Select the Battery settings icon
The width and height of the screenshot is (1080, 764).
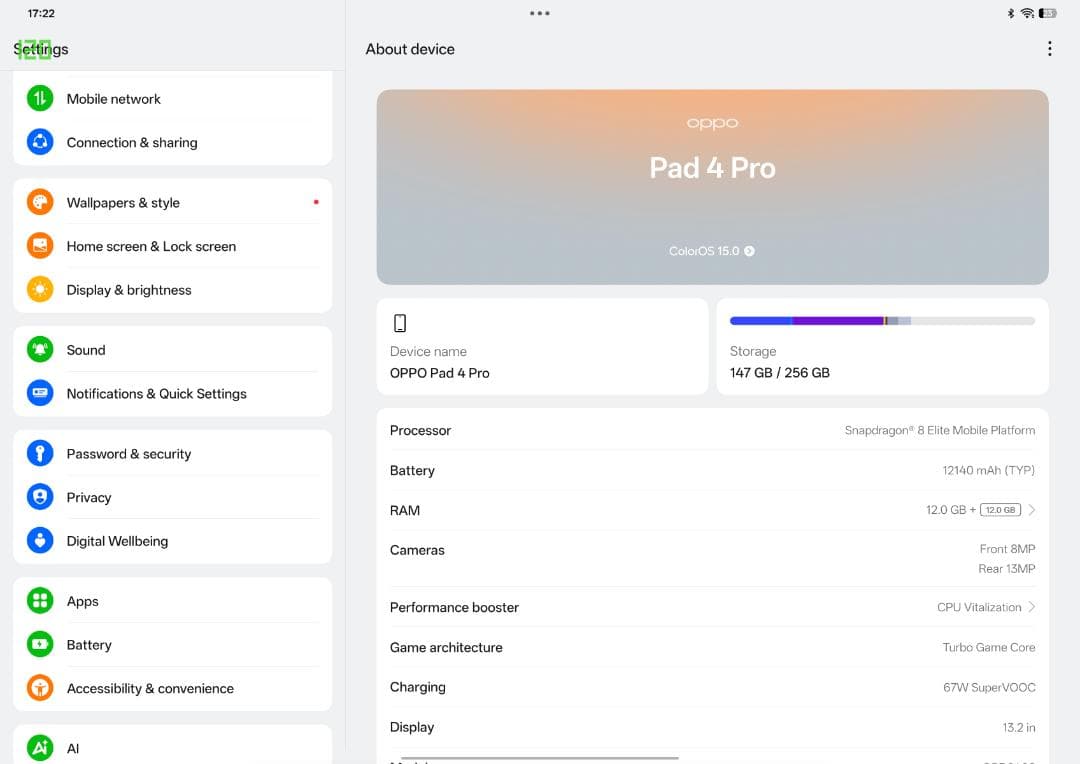point(39,645)
